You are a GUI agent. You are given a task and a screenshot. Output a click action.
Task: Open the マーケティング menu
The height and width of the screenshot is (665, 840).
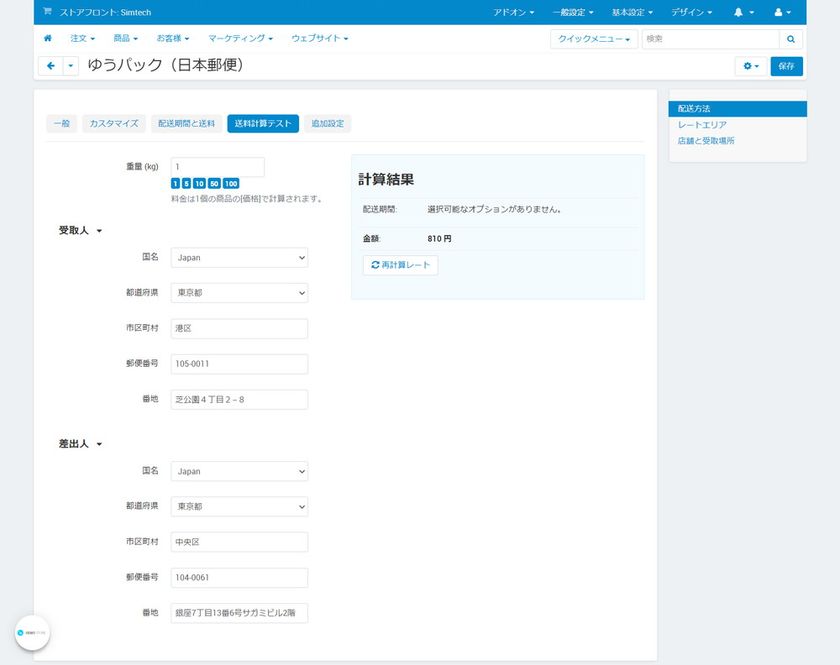click(240, 38)
